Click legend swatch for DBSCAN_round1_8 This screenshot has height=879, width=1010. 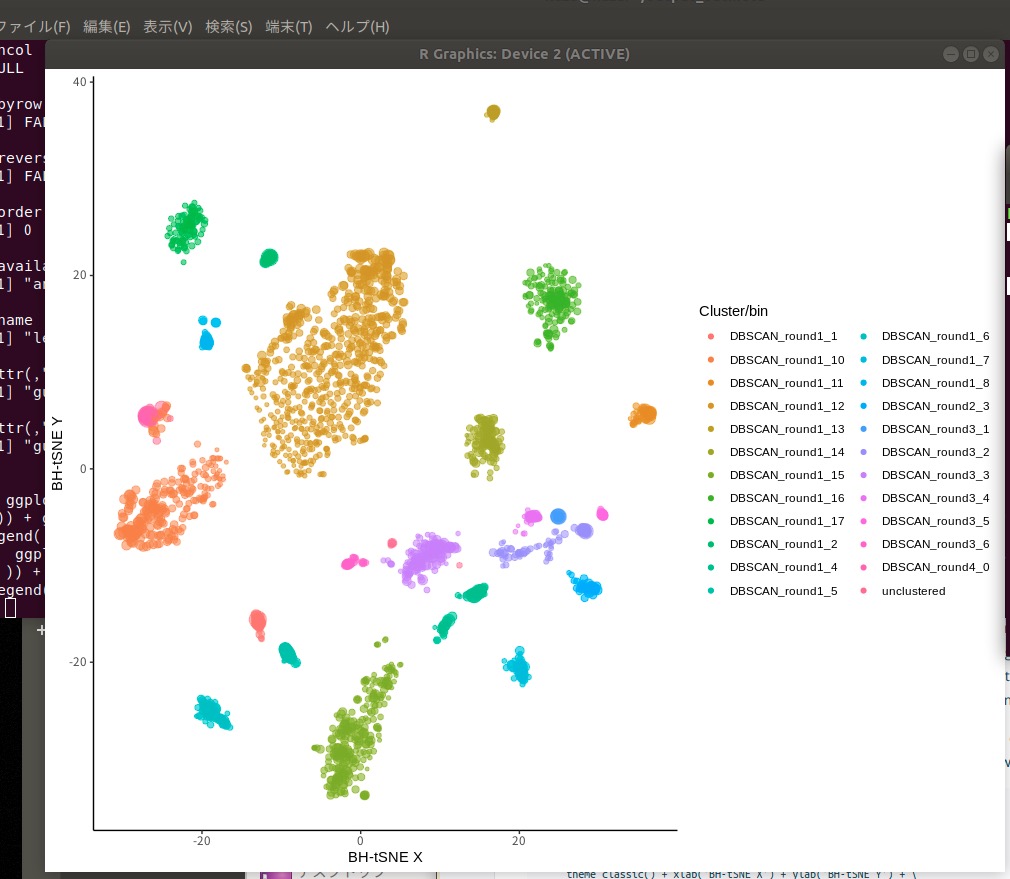coord(863,383)
